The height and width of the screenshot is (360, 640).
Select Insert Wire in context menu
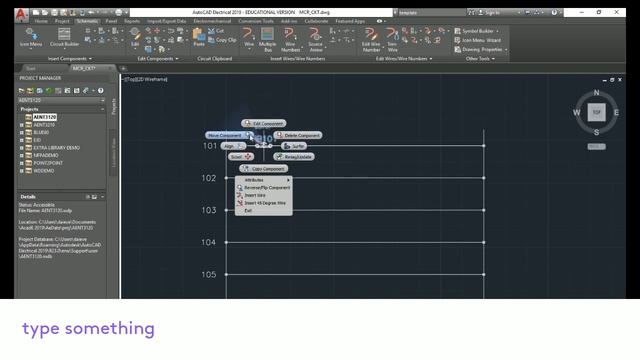[264, 196]
